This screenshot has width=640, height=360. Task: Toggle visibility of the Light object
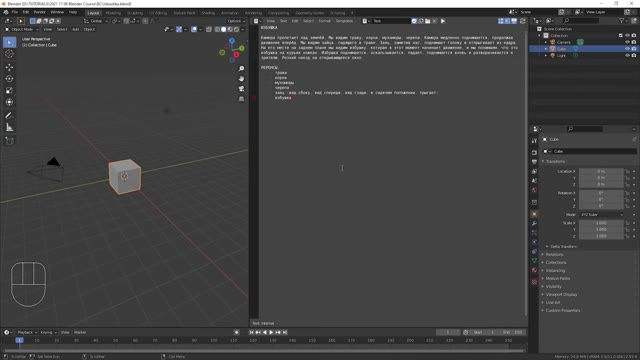tap(627, 55)
